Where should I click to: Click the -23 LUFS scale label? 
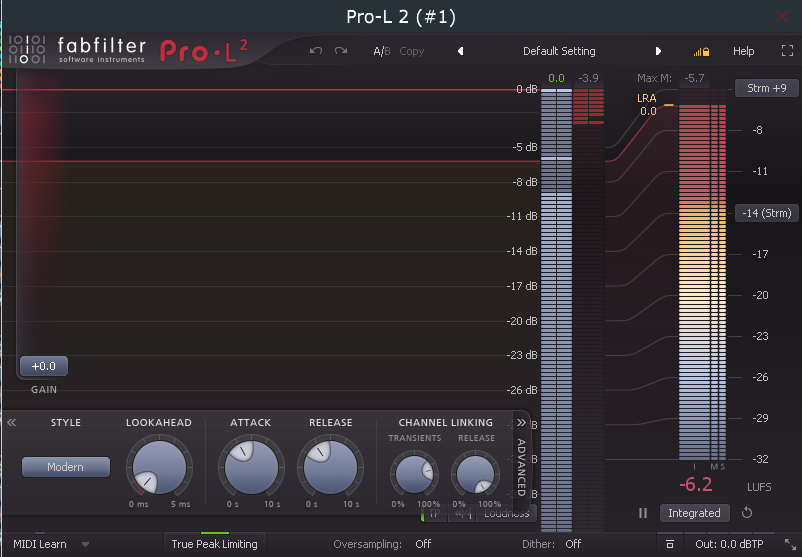[760, 336]
